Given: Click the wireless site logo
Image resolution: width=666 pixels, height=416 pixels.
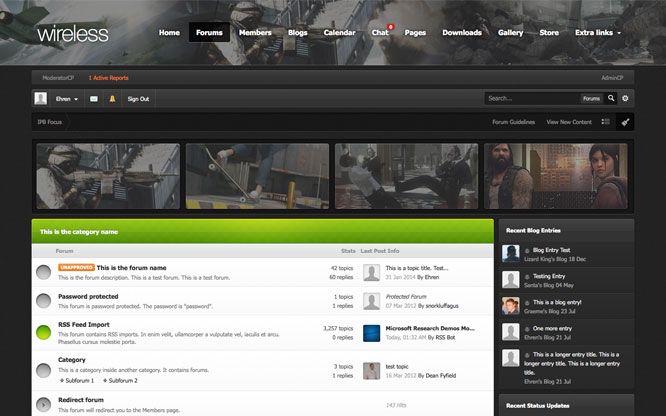Looking at the screenshot, I should point(73,34).
